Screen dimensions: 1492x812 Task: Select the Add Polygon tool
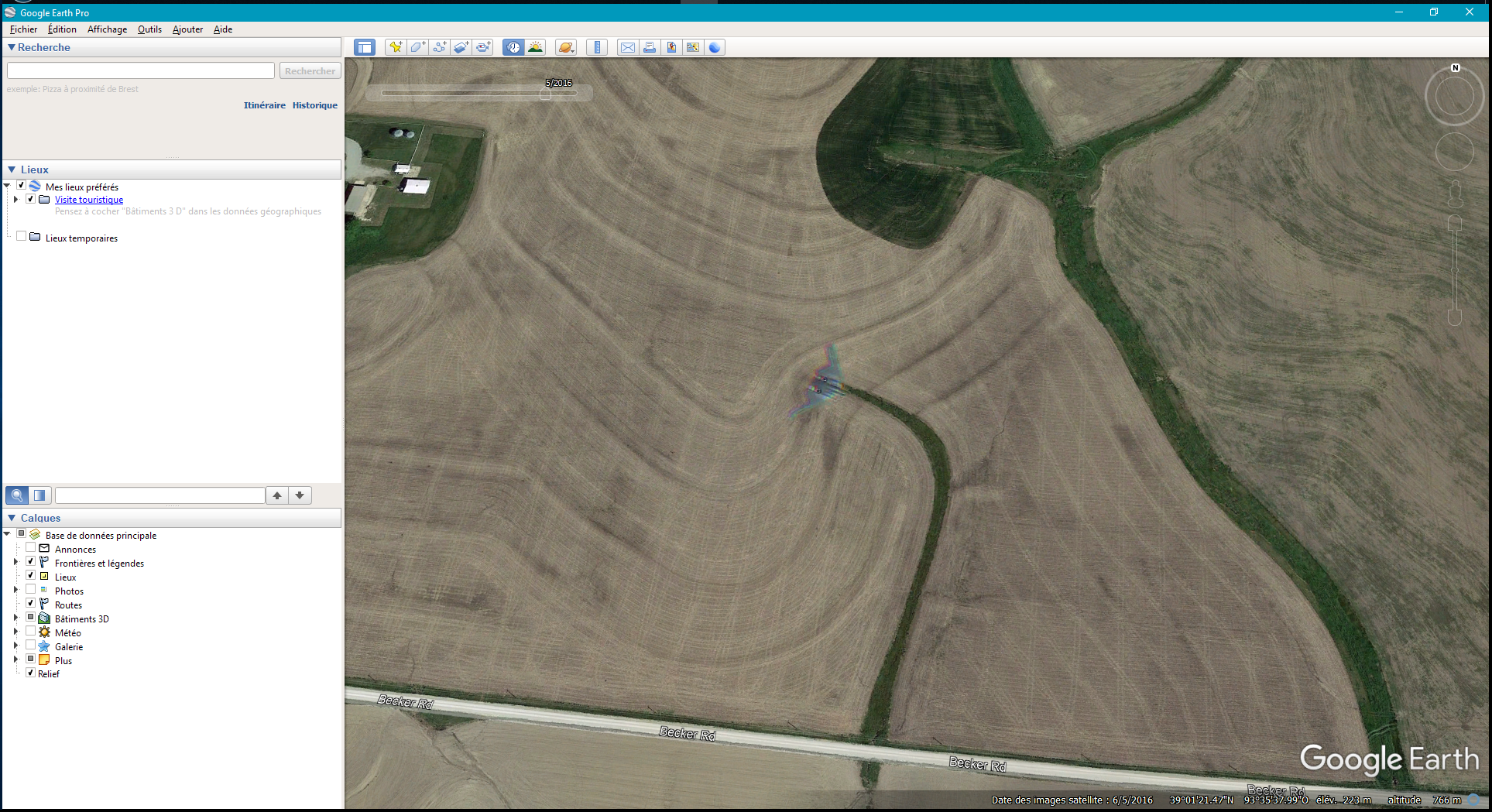(417, 47)
